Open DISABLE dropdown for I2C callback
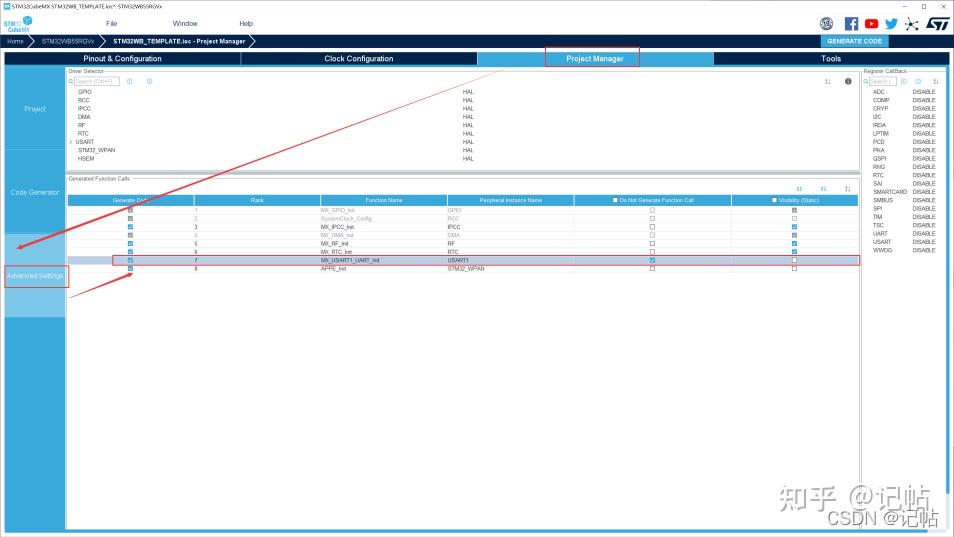Image resolution: width=954 pixels, height=537 pixels. 924,117
